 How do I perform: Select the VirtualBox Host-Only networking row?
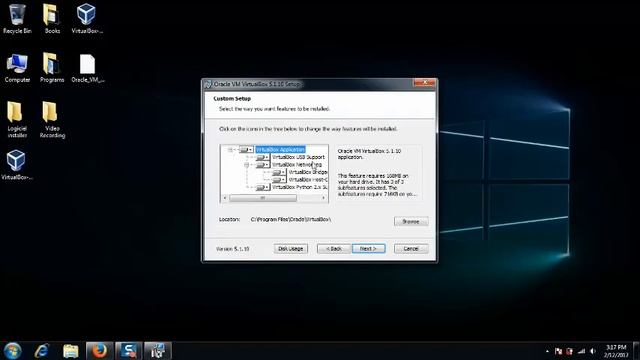point(308,180)
